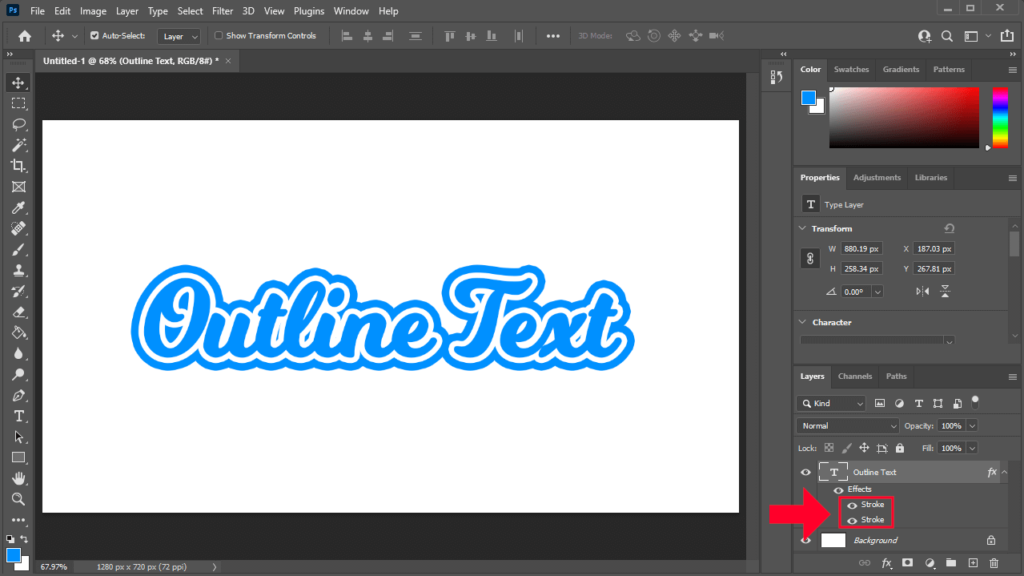
Task: Open the Swatches panel
Action: 851,69
